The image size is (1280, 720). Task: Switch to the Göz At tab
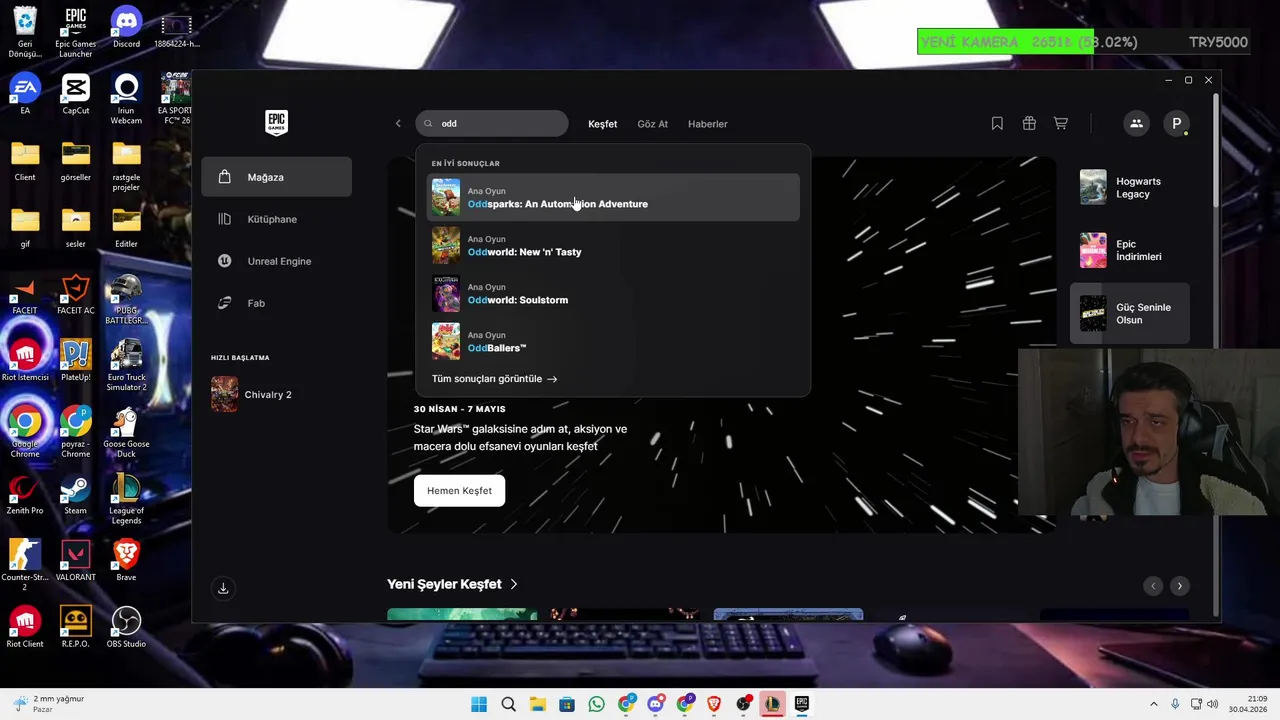[652, 124]
